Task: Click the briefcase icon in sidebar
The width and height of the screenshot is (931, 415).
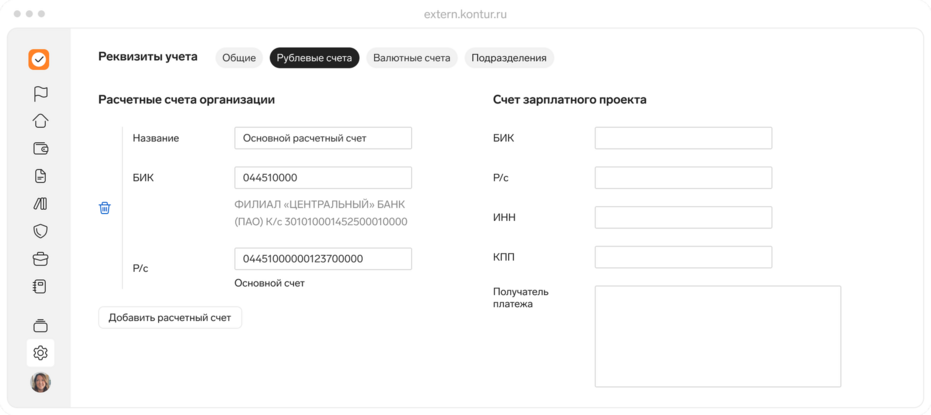Action: point(40,259)
